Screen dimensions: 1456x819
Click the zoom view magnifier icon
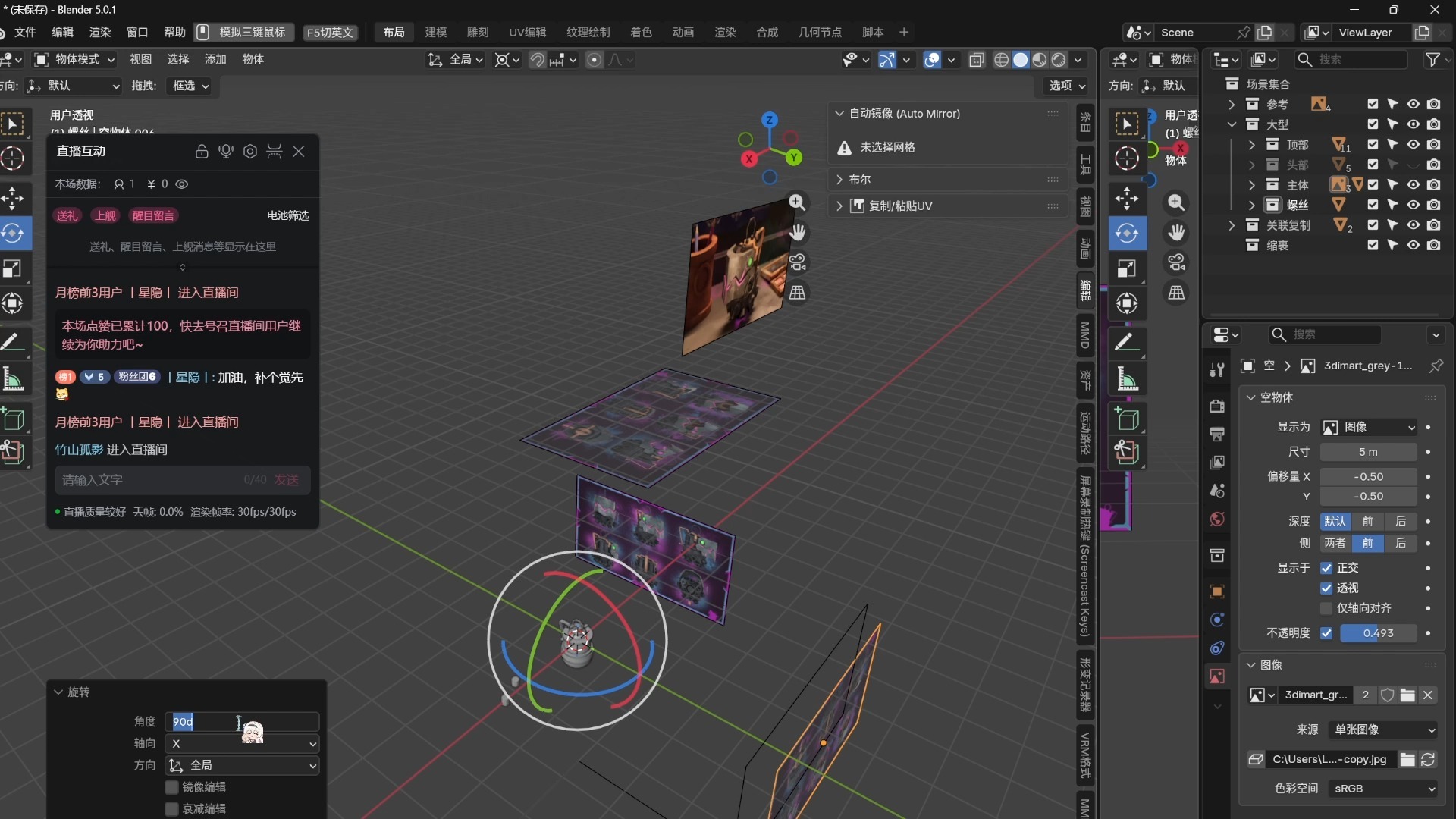[x=797, y=202]
